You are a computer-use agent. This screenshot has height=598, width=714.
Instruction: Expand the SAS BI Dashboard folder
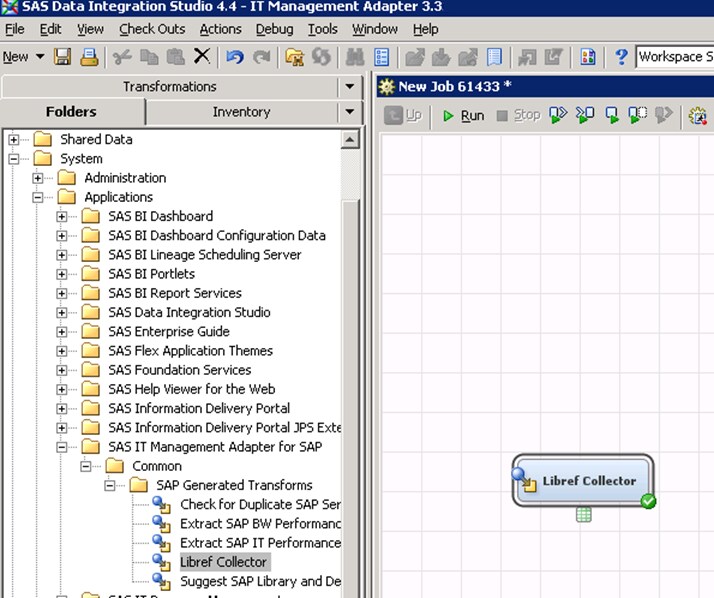[x=62, y=217]
